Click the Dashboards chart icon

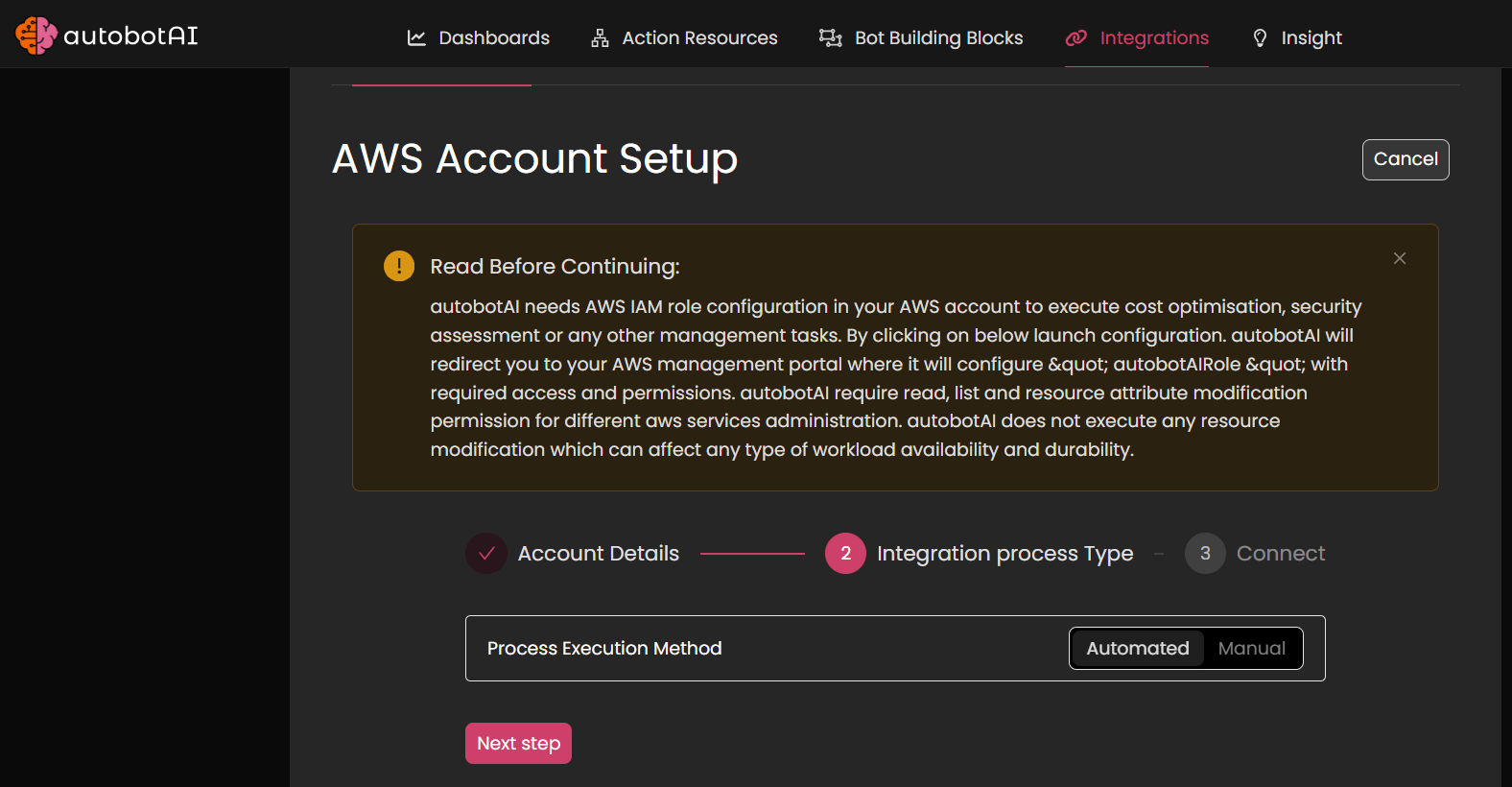(x=416, y=37)
